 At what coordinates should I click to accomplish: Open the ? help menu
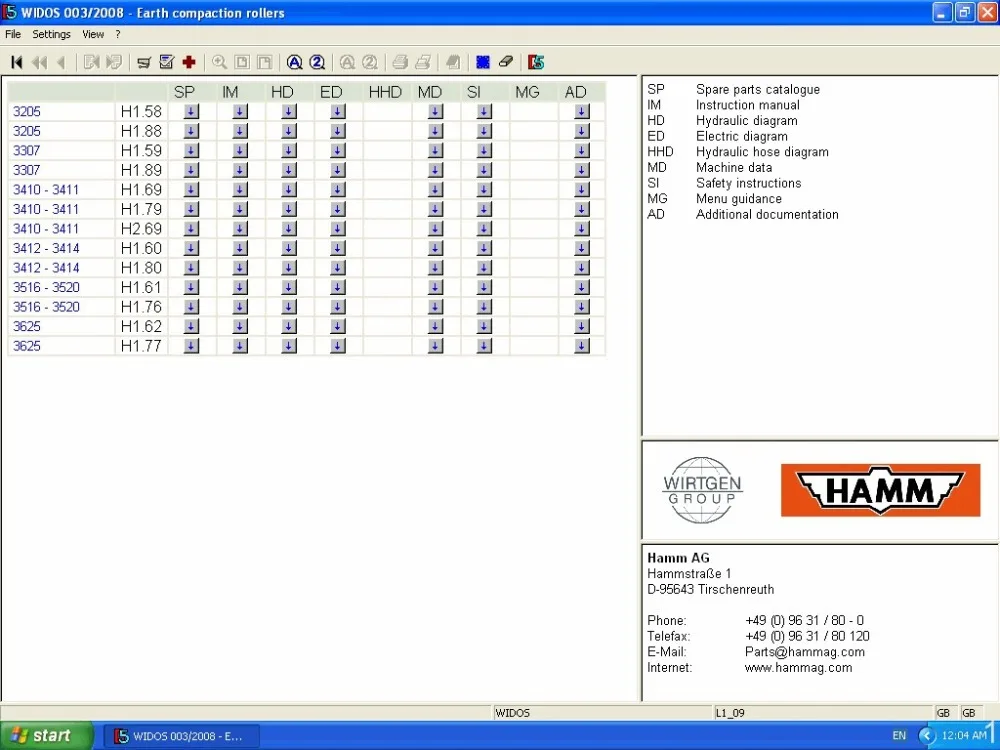pyautogui.click(x=118, y=34)
